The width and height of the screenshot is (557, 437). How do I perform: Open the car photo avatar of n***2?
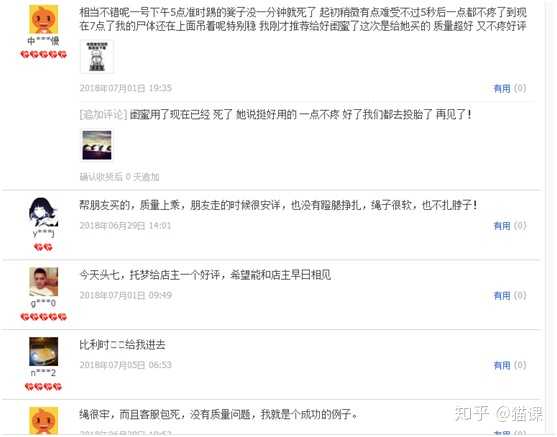coord(43,351)
